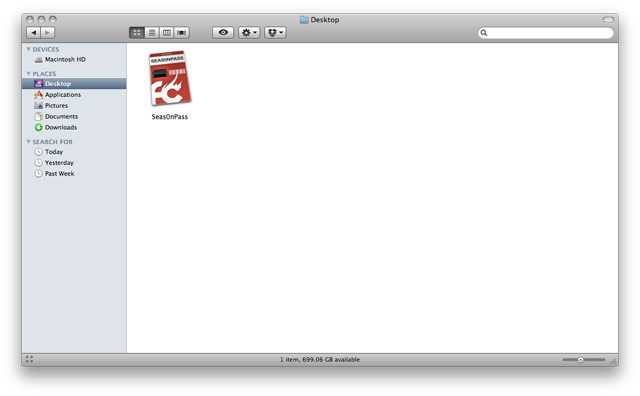Minimize the Finder window
640x396 pixels.
(41, 19)
